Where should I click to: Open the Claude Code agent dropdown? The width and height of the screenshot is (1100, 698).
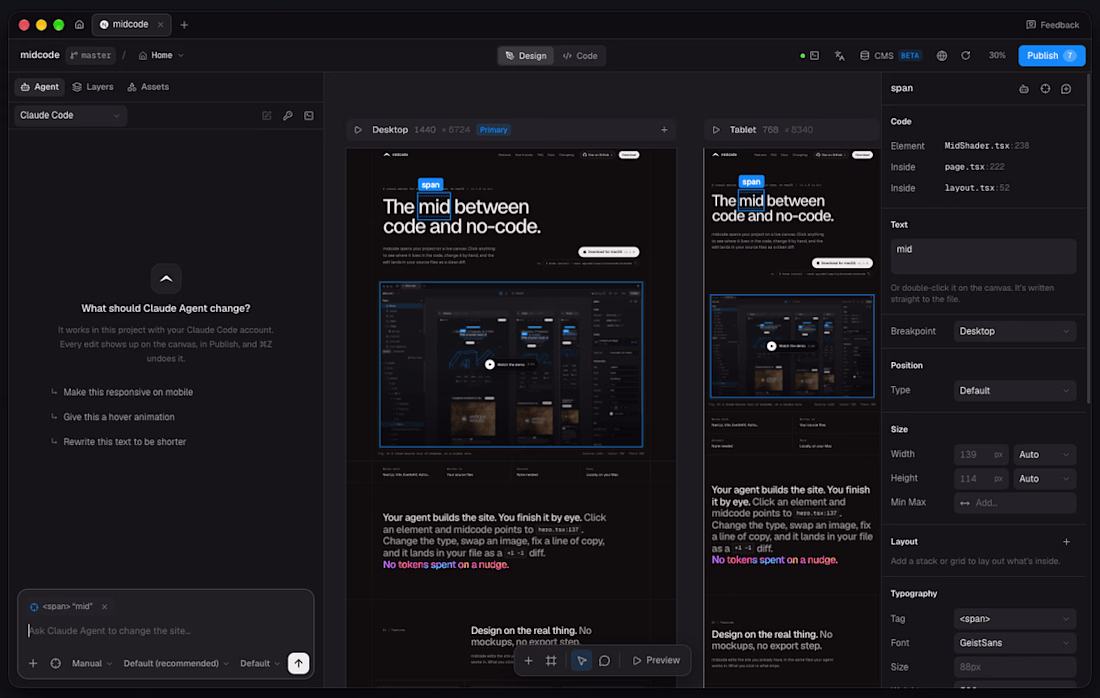point(70,115)
